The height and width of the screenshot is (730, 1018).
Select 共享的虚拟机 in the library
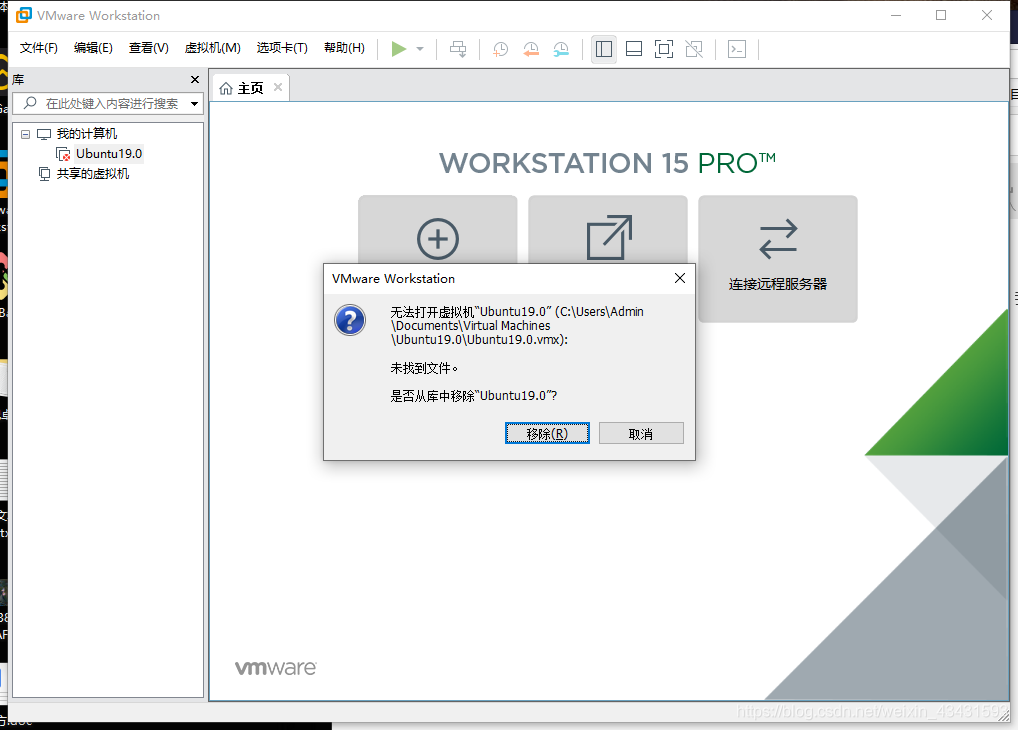(92, 174)
